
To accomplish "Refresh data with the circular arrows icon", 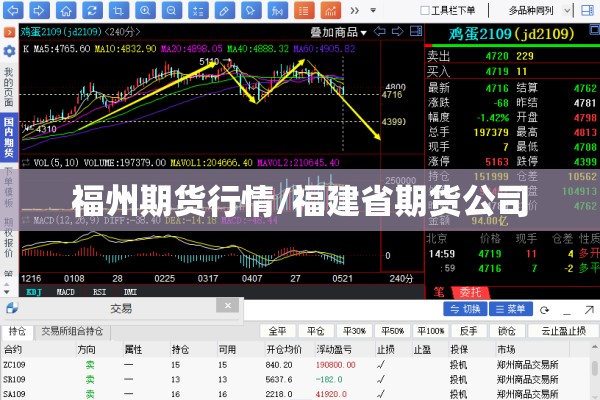I will pos(92,10).
